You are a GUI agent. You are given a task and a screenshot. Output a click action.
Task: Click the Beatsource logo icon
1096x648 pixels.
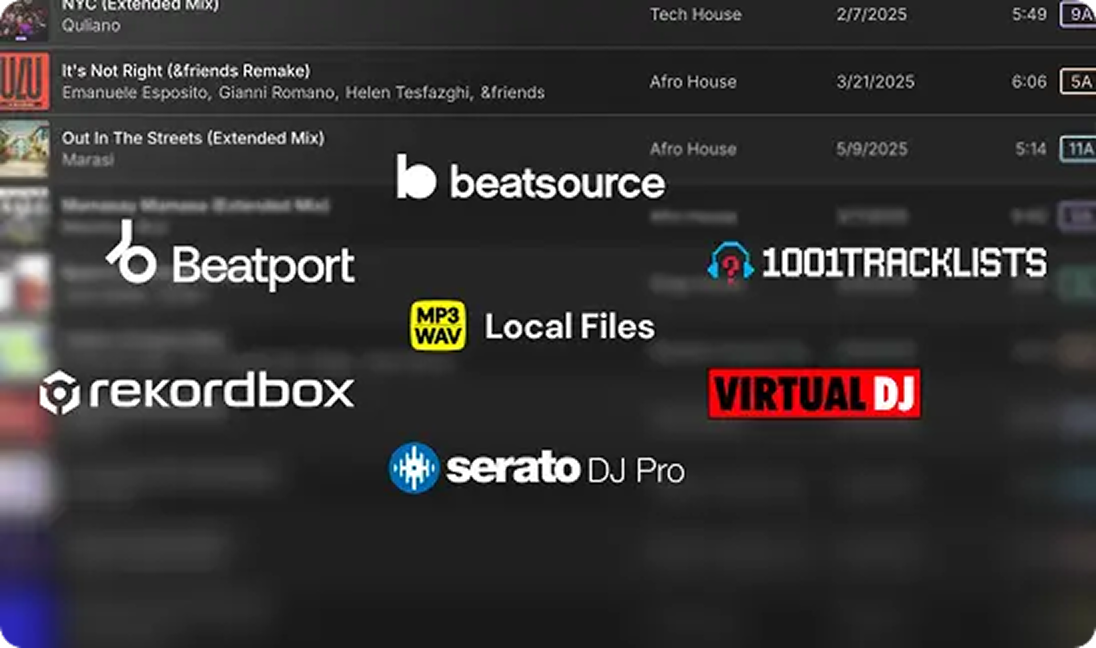tap(416, 177)
